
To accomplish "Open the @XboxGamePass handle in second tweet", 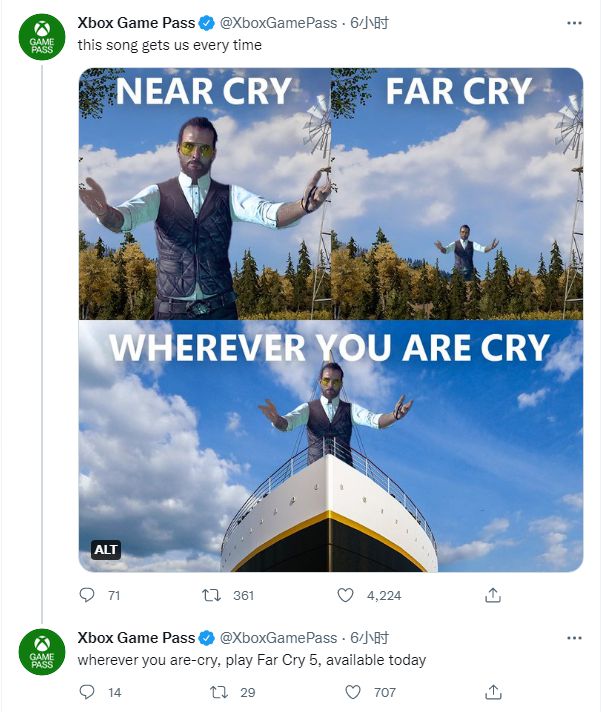I will [278, 638].
